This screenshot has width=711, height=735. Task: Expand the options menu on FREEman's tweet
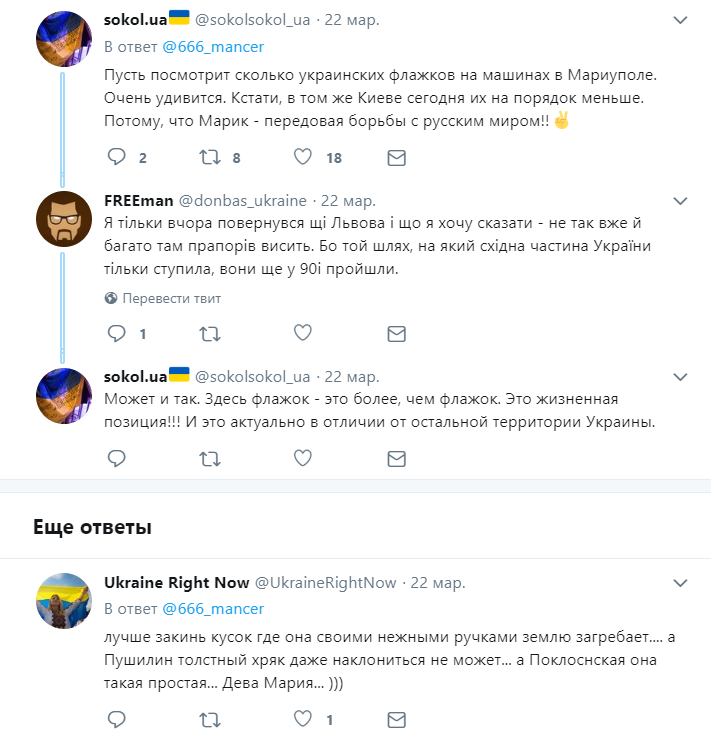coord(680,201)
